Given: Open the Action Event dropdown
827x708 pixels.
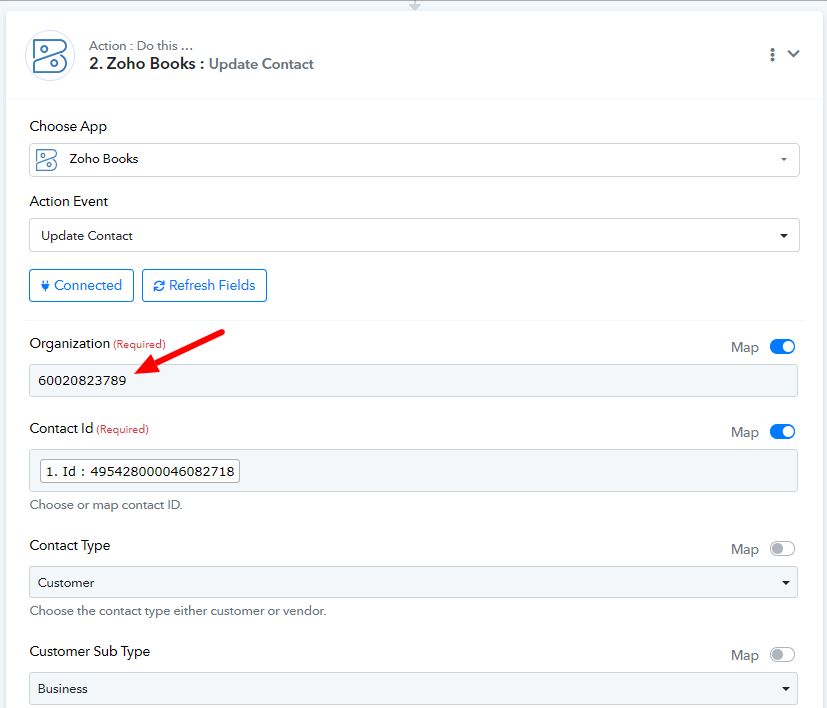Looking at the screenshot, I should pos(414,235).
